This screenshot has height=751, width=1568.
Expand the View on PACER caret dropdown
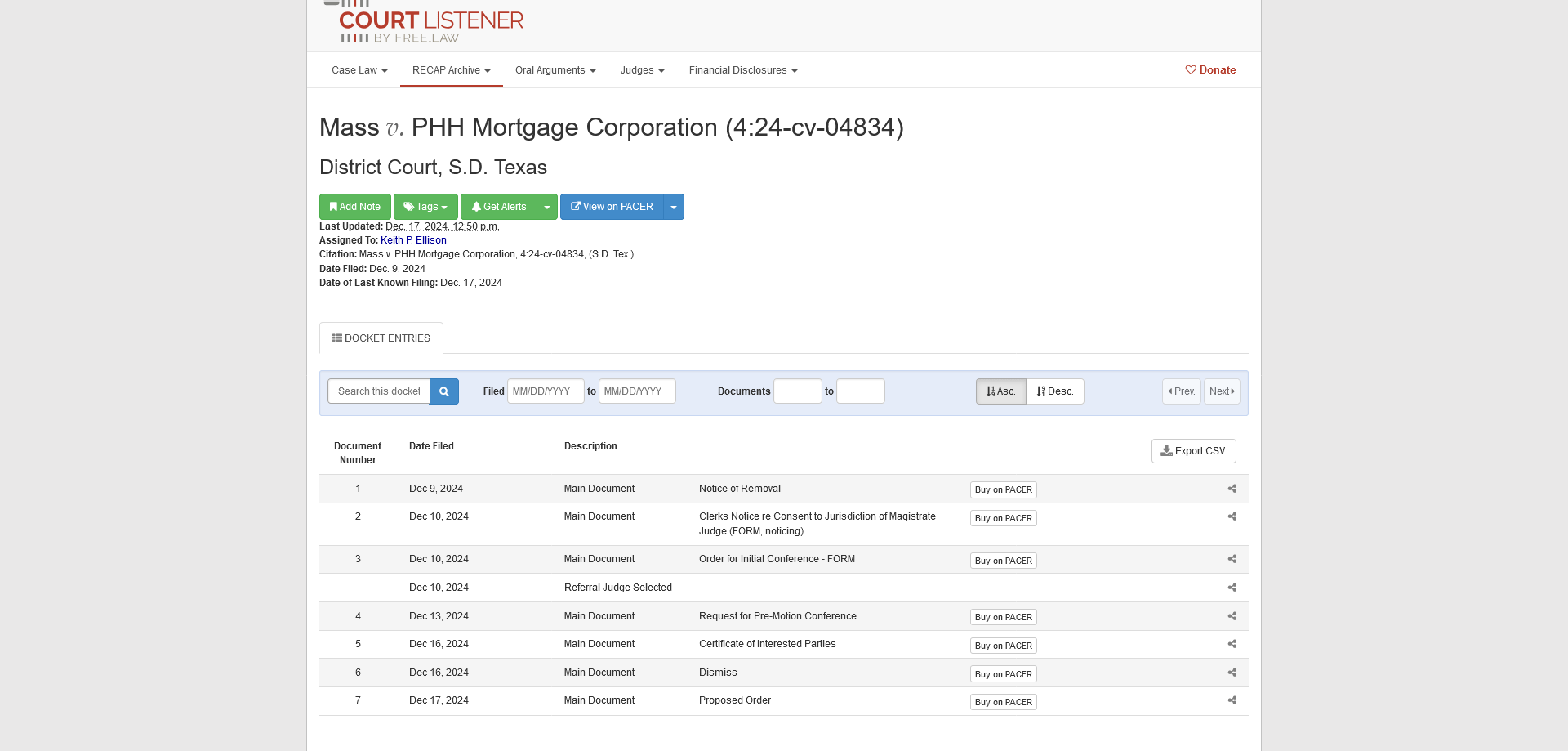pyautogui.click(x=674, y=207)
